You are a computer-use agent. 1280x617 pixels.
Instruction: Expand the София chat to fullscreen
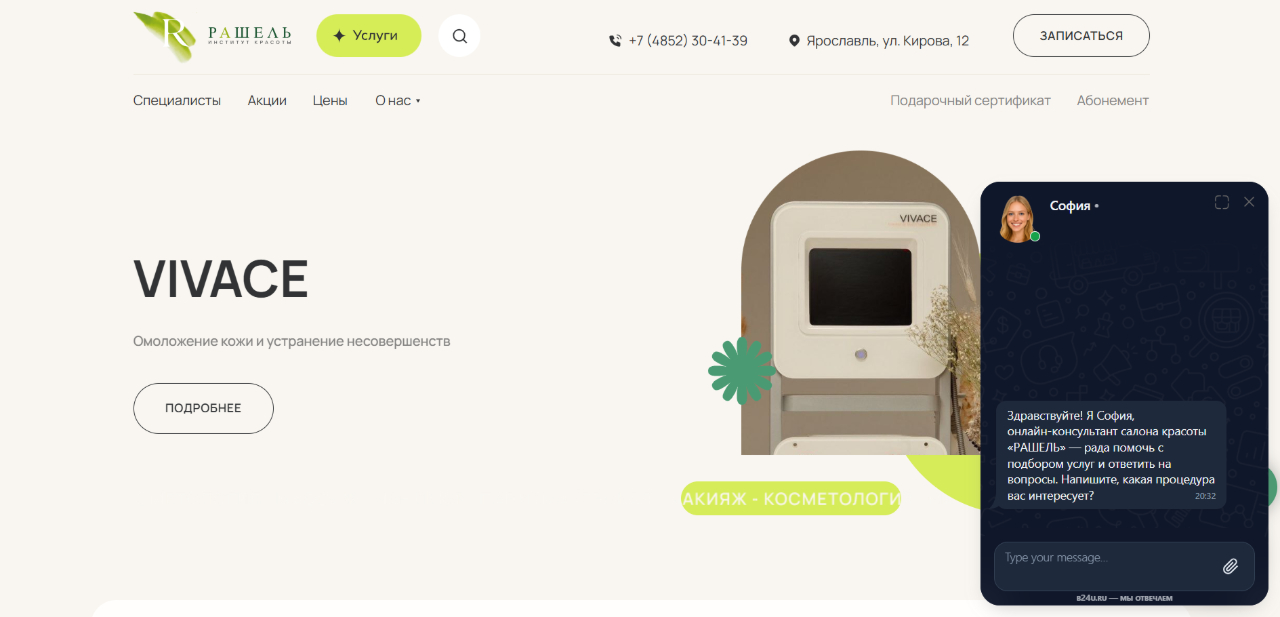pyautogui.click(x=1221, y=202)
